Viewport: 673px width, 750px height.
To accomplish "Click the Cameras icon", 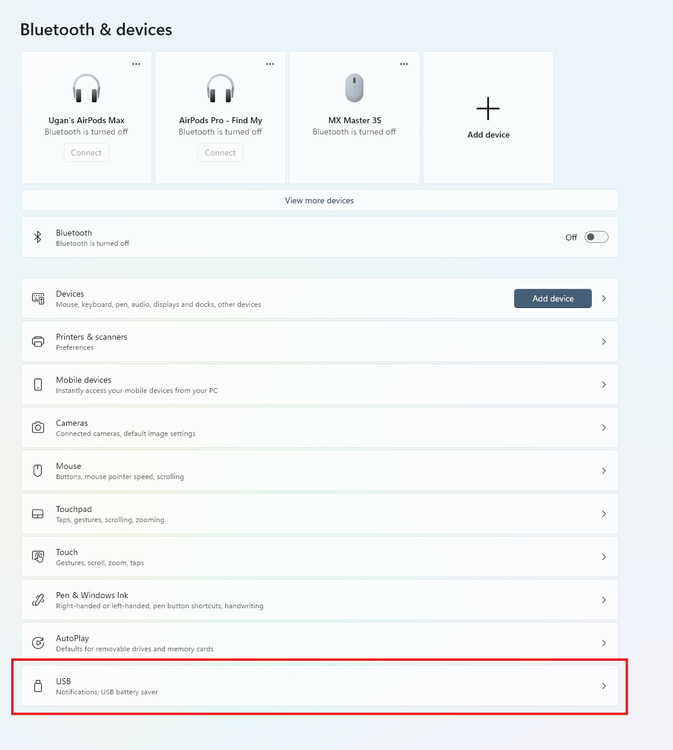I will coord(38,428).
